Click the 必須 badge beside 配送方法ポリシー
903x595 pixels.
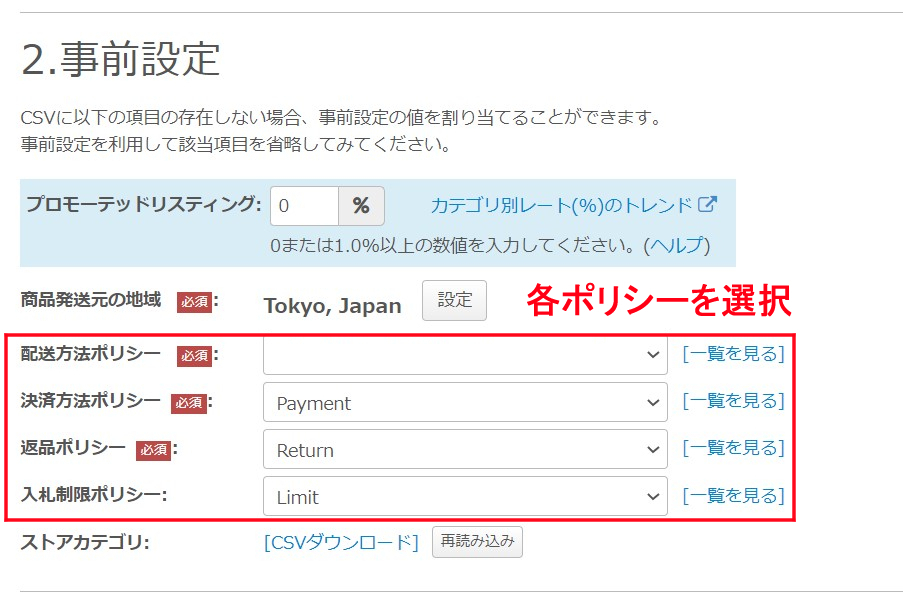(195, 357)
